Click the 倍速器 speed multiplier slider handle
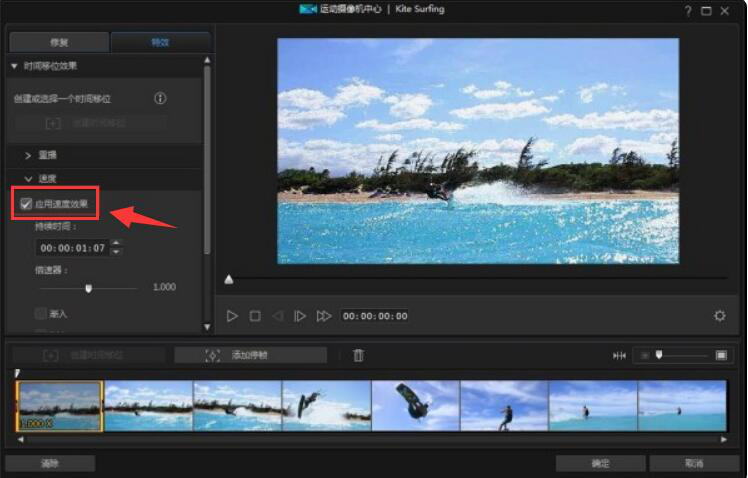Viewport: 748px width, 478px height. tap(89, 288)
